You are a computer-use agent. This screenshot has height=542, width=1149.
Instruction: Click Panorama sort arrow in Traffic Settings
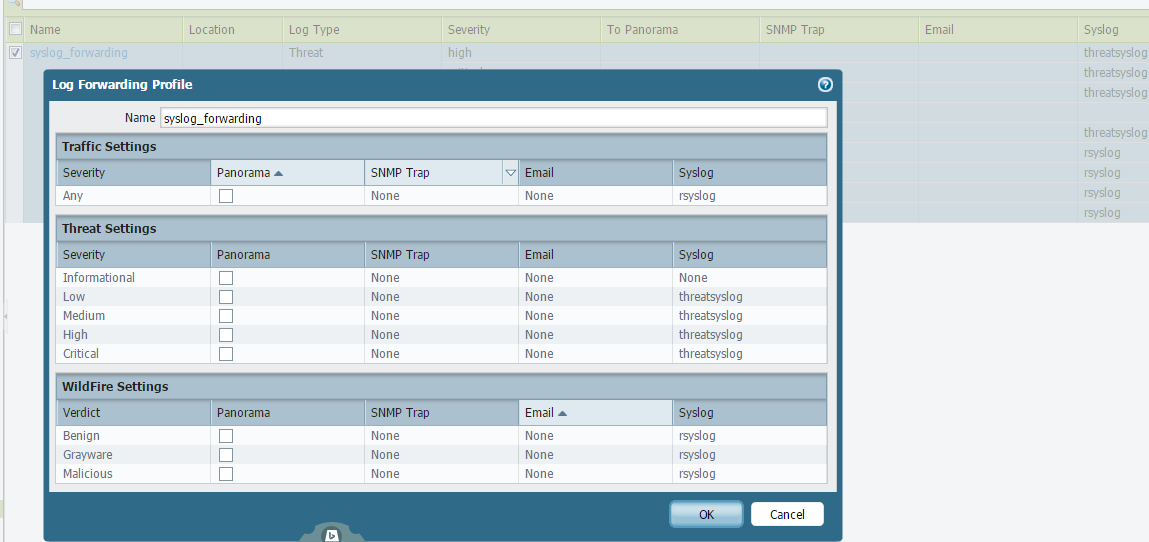tap(278, 173)
